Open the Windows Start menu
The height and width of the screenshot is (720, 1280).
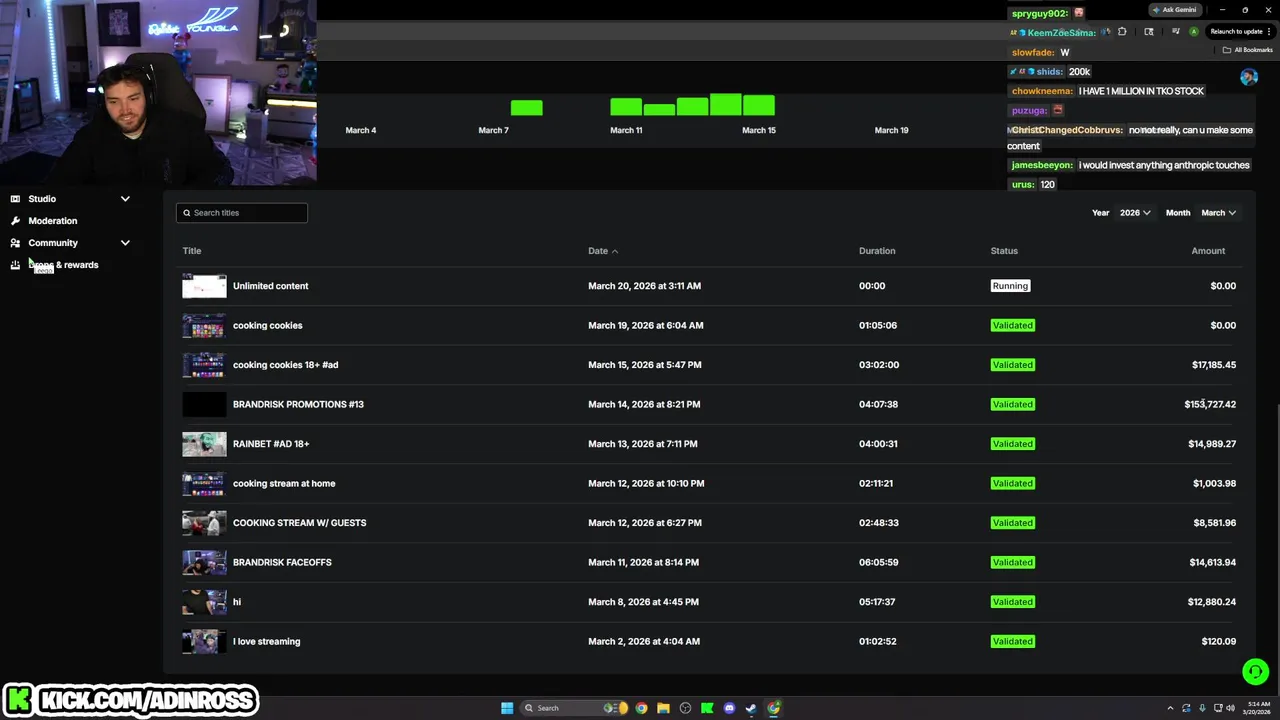click(x=507, y=708)
